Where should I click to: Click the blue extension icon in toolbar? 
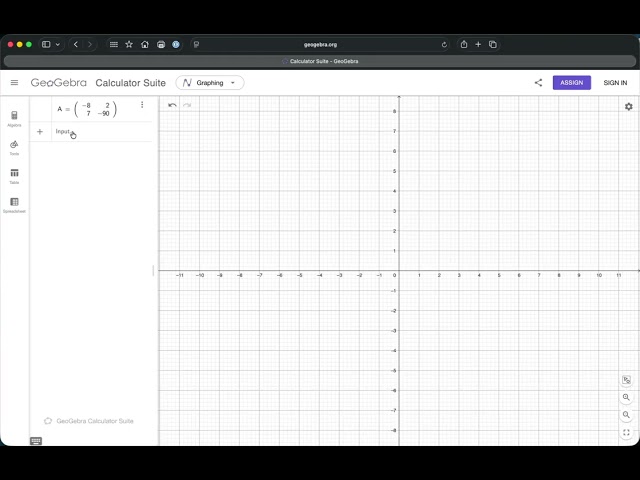(176, 44)
